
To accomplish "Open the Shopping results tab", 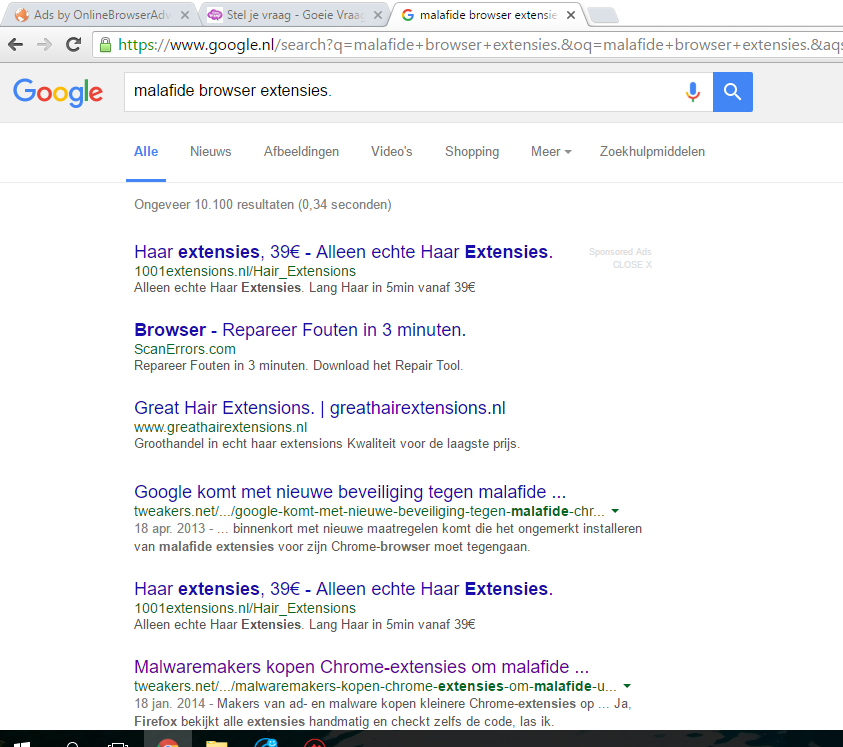I will coord(472,152).
